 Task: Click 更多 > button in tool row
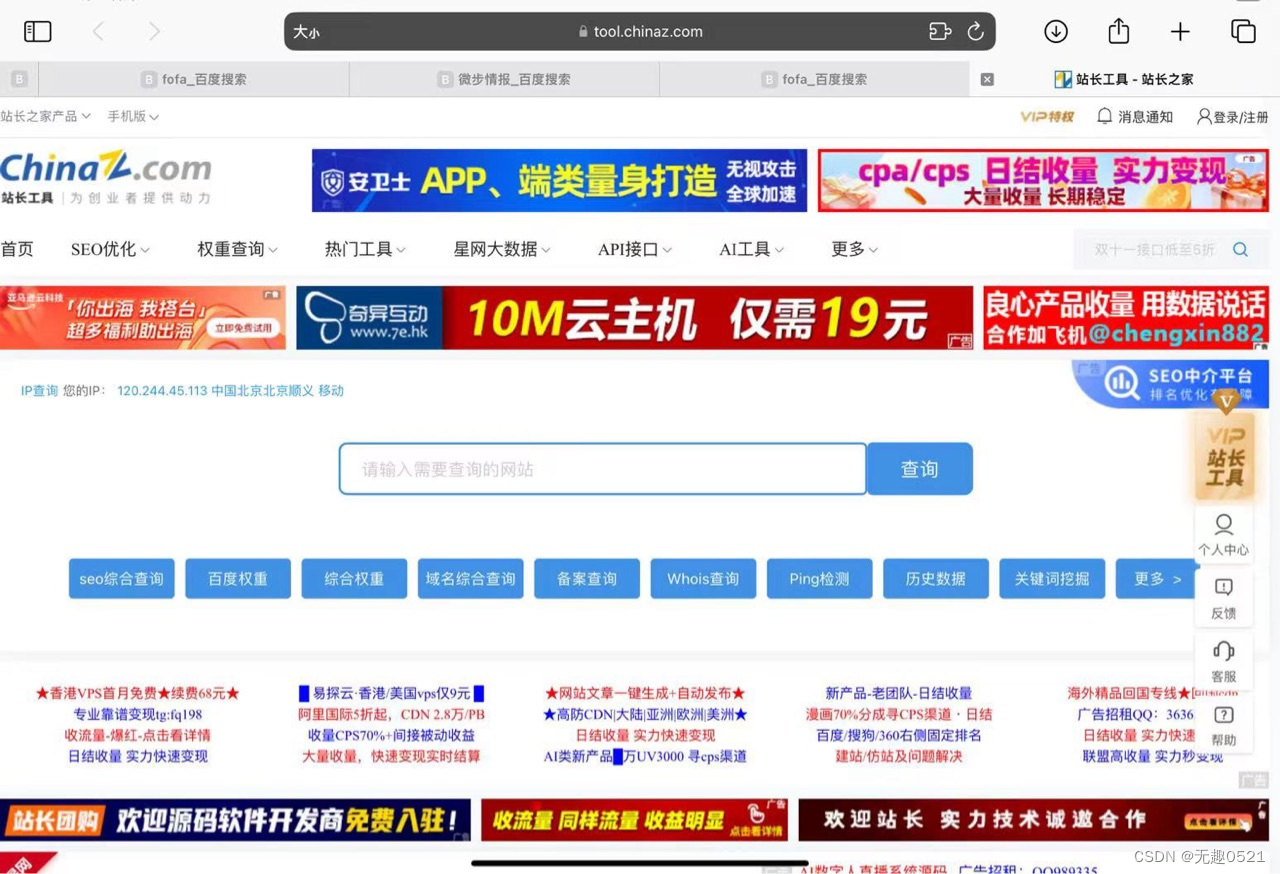click(1157, 579)
